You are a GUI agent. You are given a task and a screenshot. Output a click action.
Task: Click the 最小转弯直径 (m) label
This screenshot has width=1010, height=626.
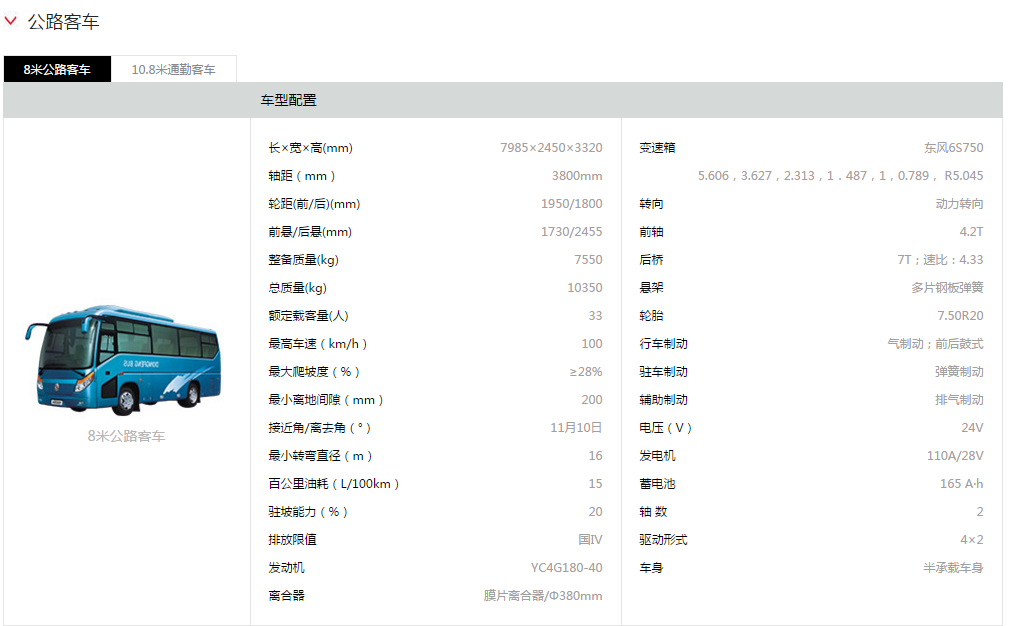[x=320, y=456]
